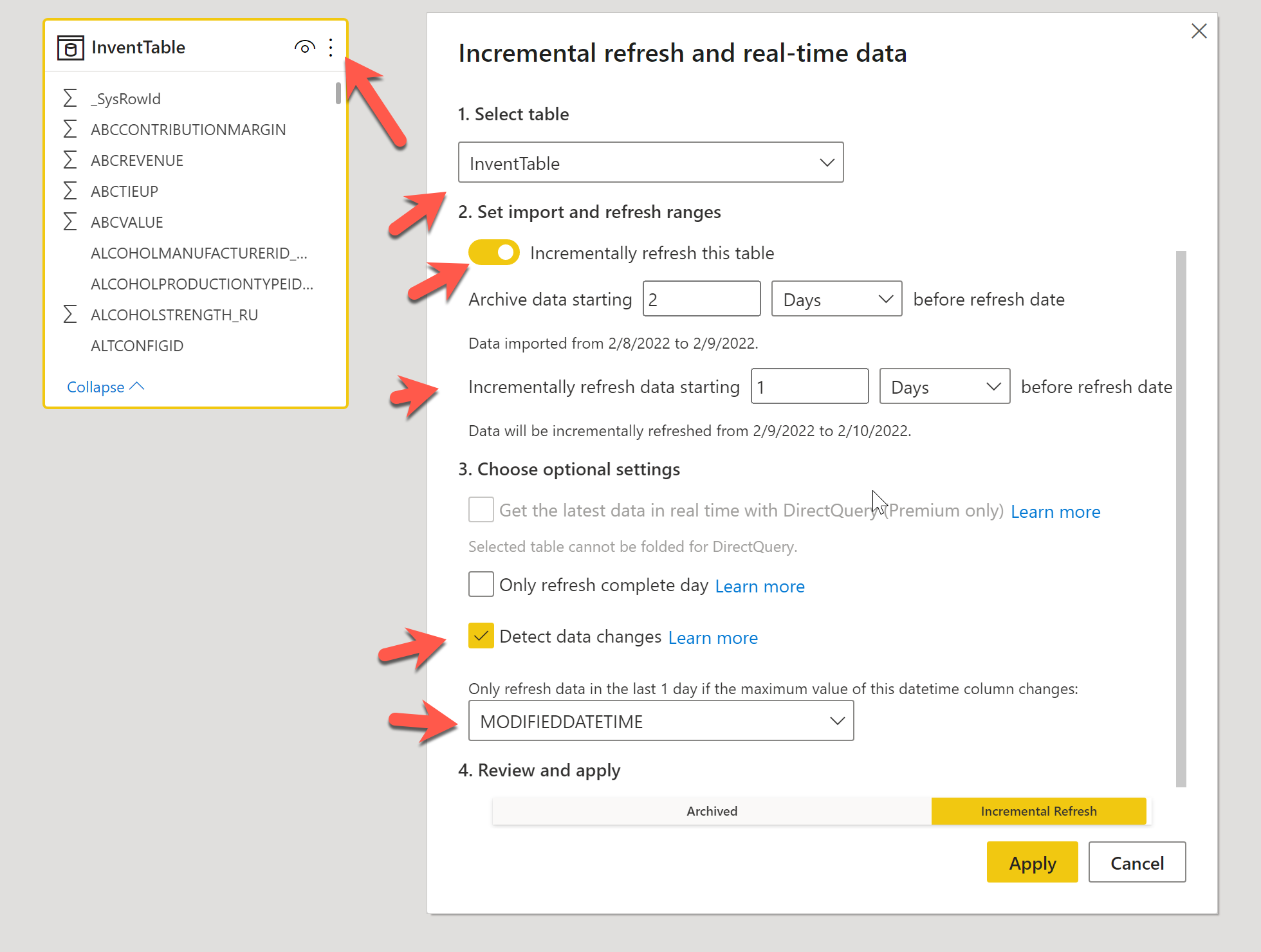Click the Incremental Refresh yellow timeline segment
This screenshot has height=952, width=1261.
[1038, 811]
